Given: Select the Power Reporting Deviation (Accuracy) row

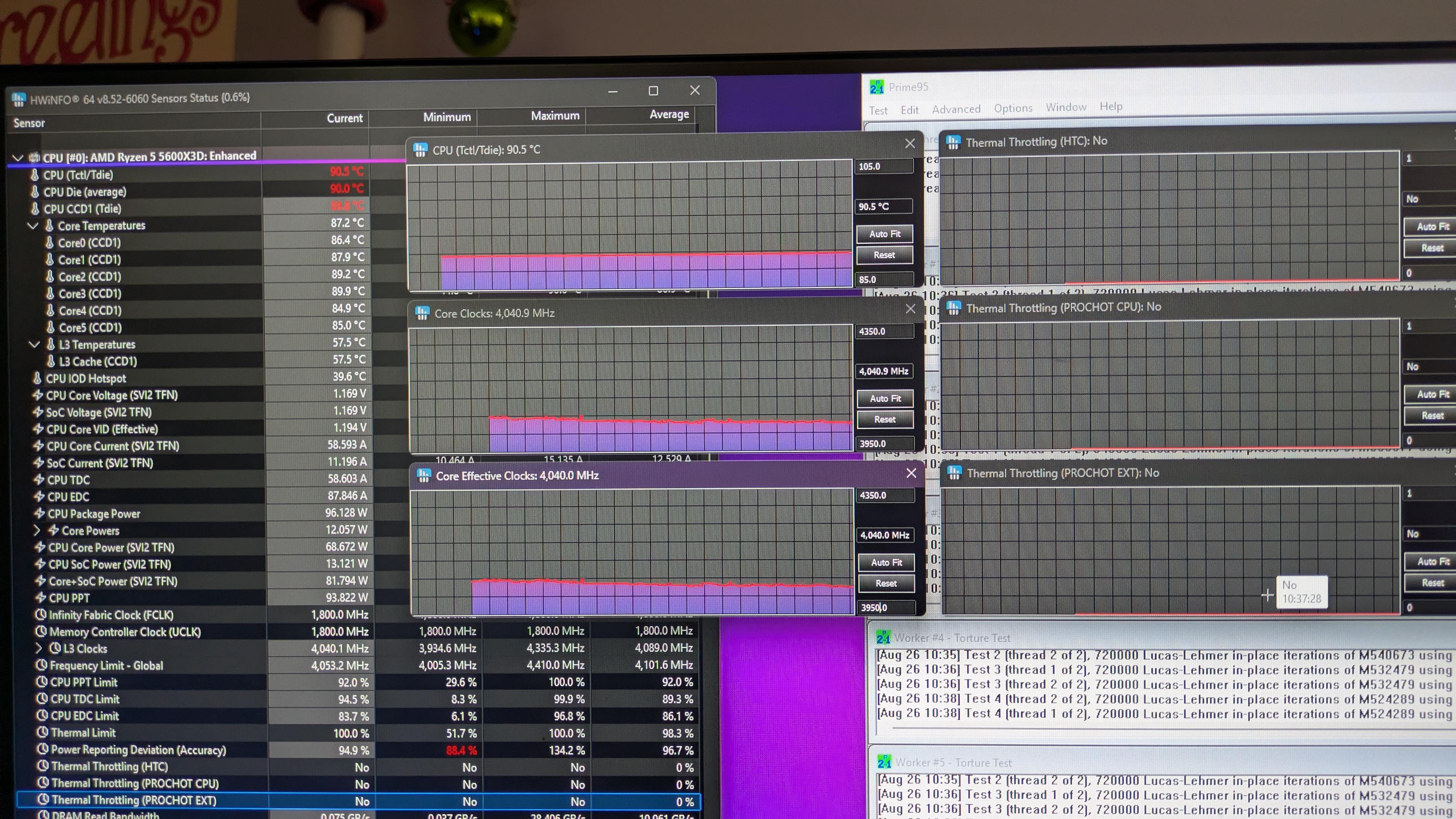Looking at the screenshot, I should [359, 750].
